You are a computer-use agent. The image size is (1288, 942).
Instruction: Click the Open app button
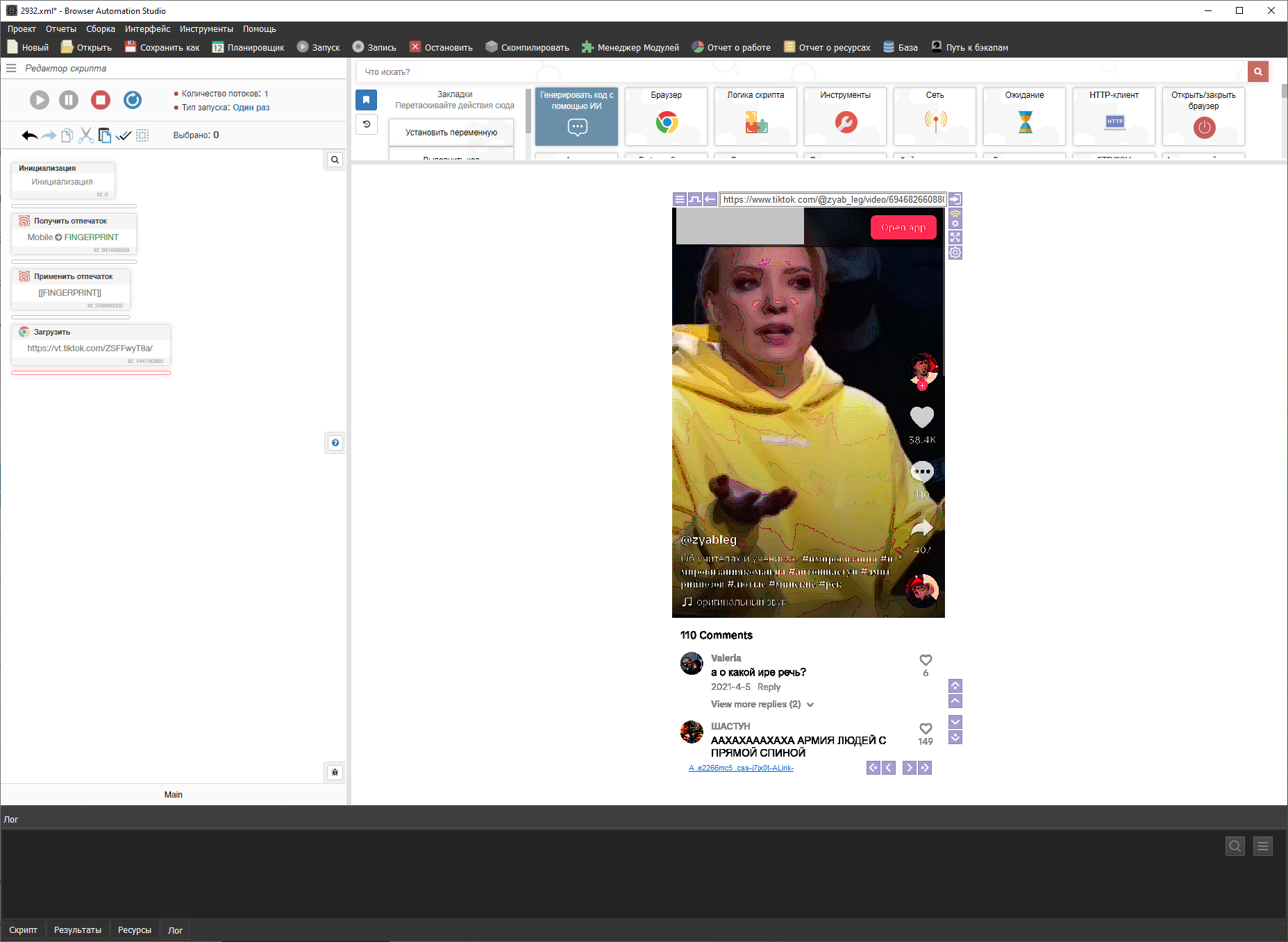(903, 228)
